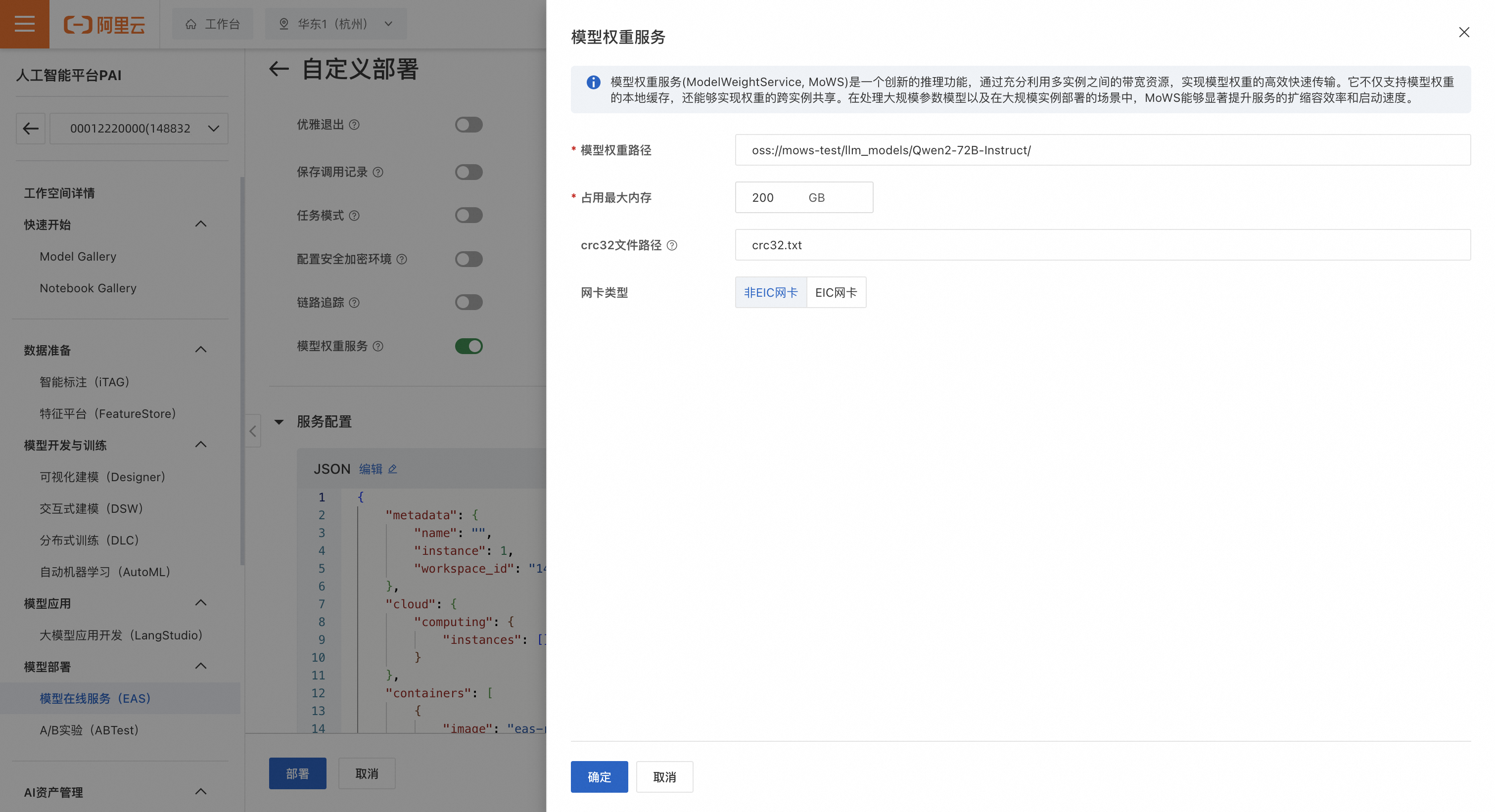Click the back arrow beside 自定义部署

point(279,69)
